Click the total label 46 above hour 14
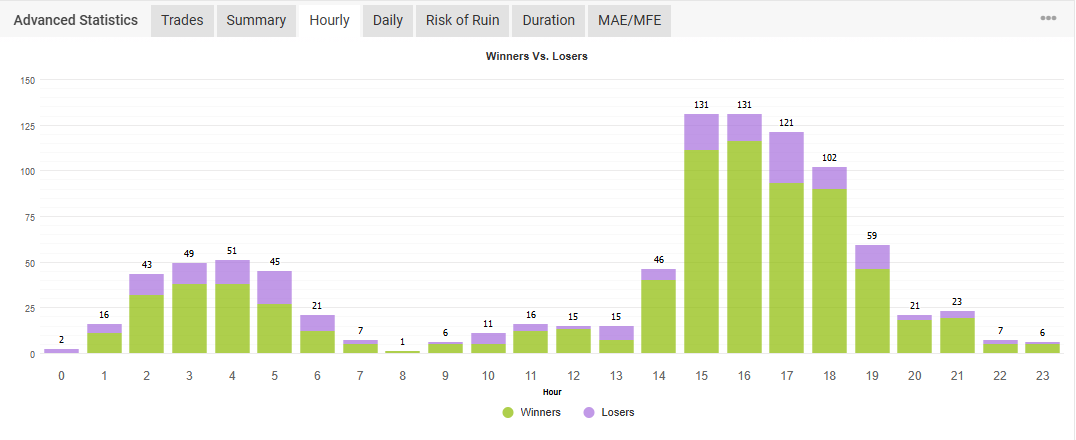Viewport: 1076px width, 440px height. coord(659,259)
